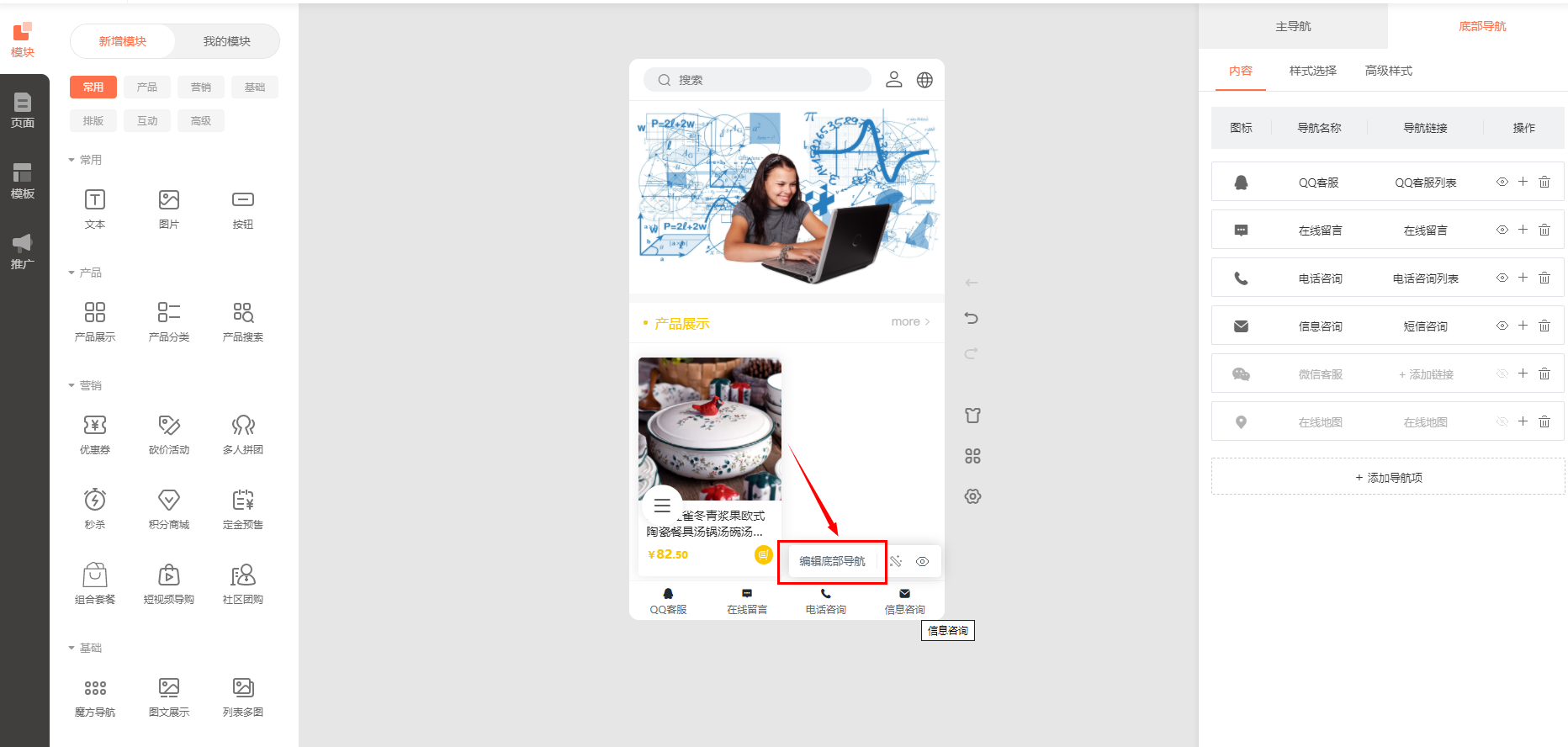Click the 编辑底部导航 button
The image size is (1568, 747).
[832, 561]
